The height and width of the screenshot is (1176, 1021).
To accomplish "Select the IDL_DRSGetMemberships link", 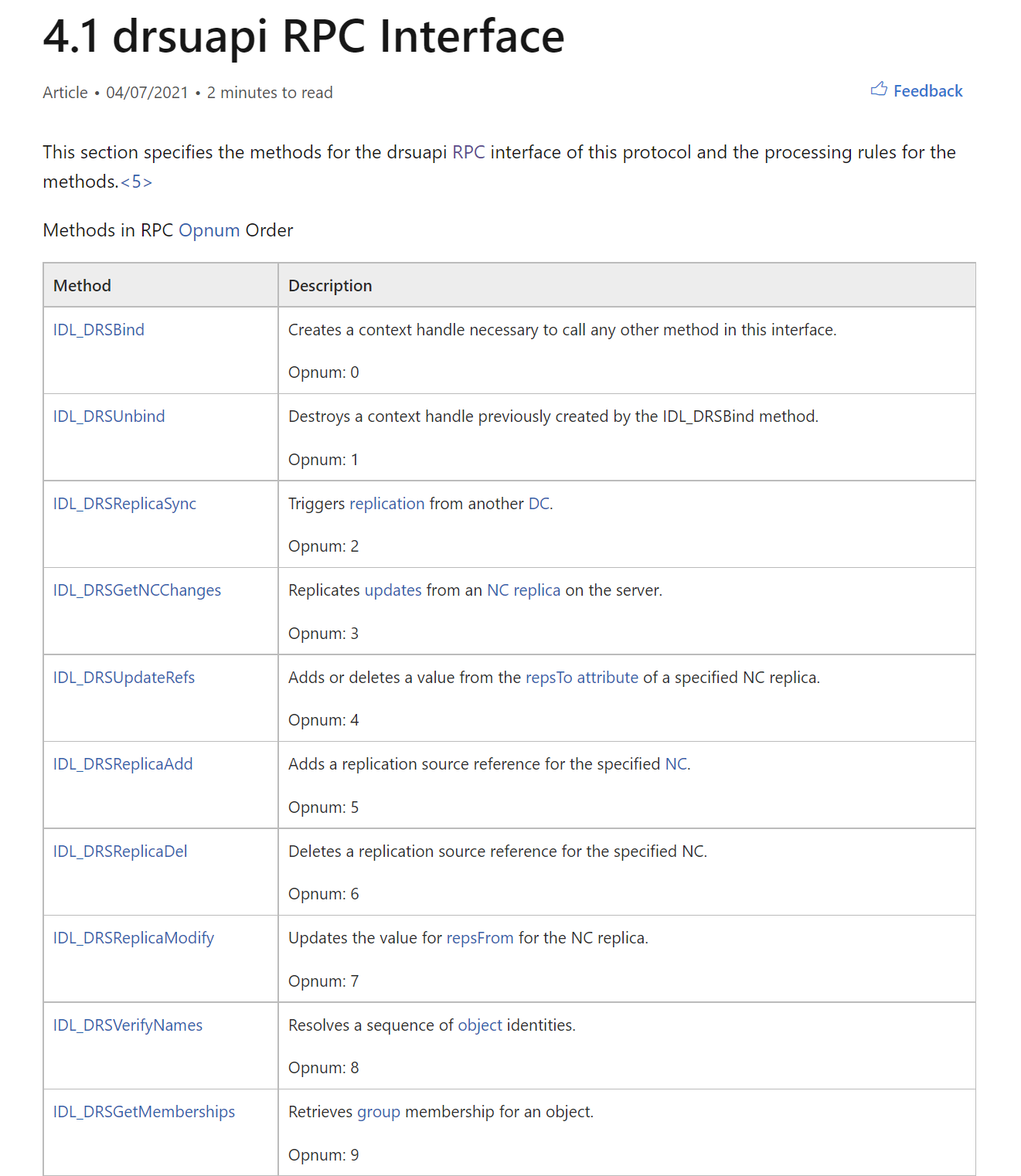I will click(144, 1112).
